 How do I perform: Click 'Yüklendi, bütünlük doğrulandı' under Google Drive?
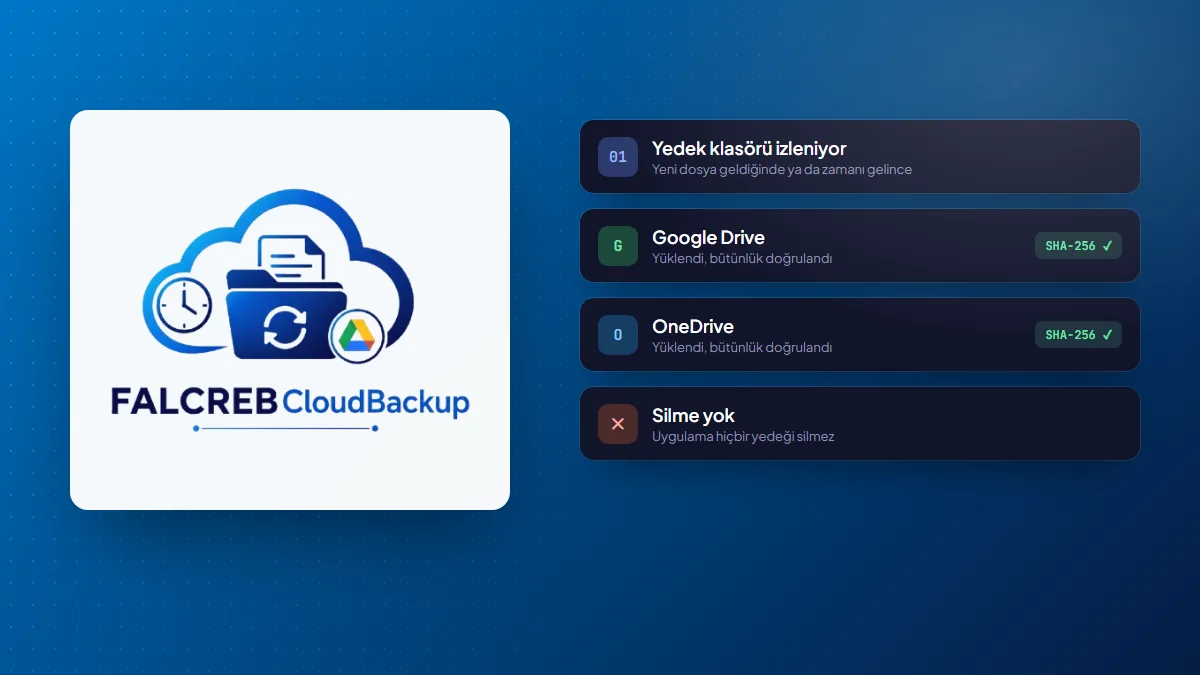click(742, 258)
